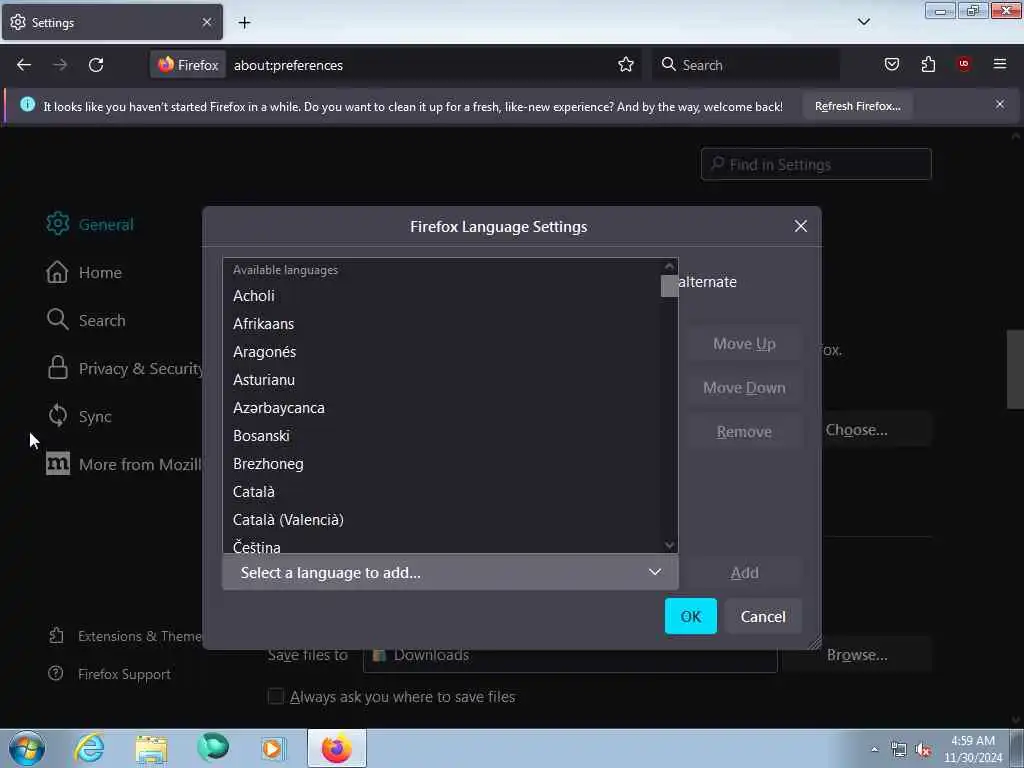Cancel the language settings dialog
1024x768 pixels.
[763, 616]
